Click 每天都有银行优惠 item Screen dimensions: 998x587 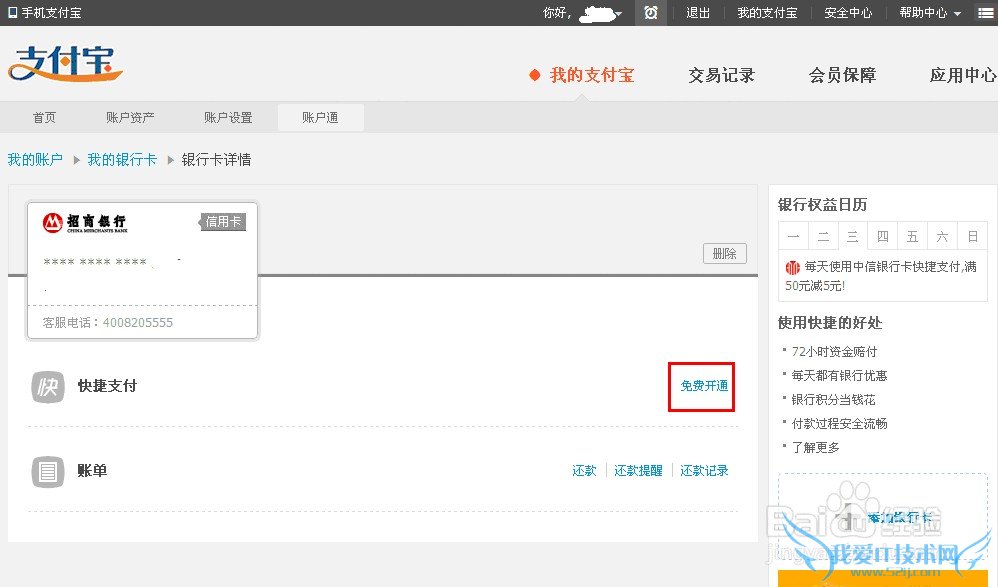pyautogui.click(x=839, y=376)
